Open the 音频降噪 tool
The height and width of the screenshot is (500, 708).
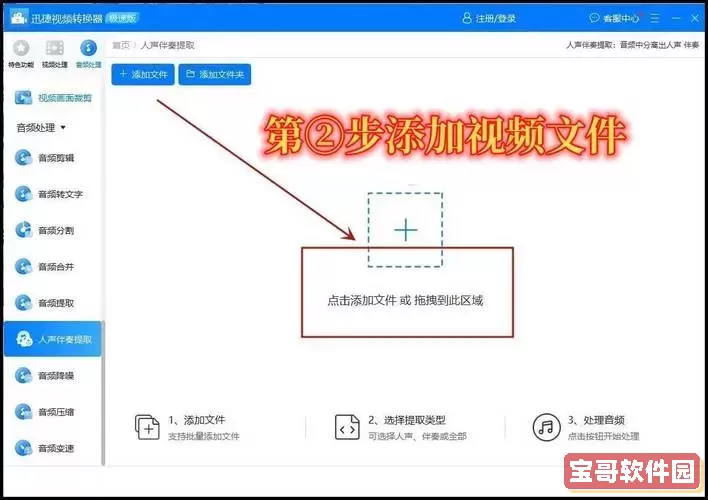coord(53,376)
